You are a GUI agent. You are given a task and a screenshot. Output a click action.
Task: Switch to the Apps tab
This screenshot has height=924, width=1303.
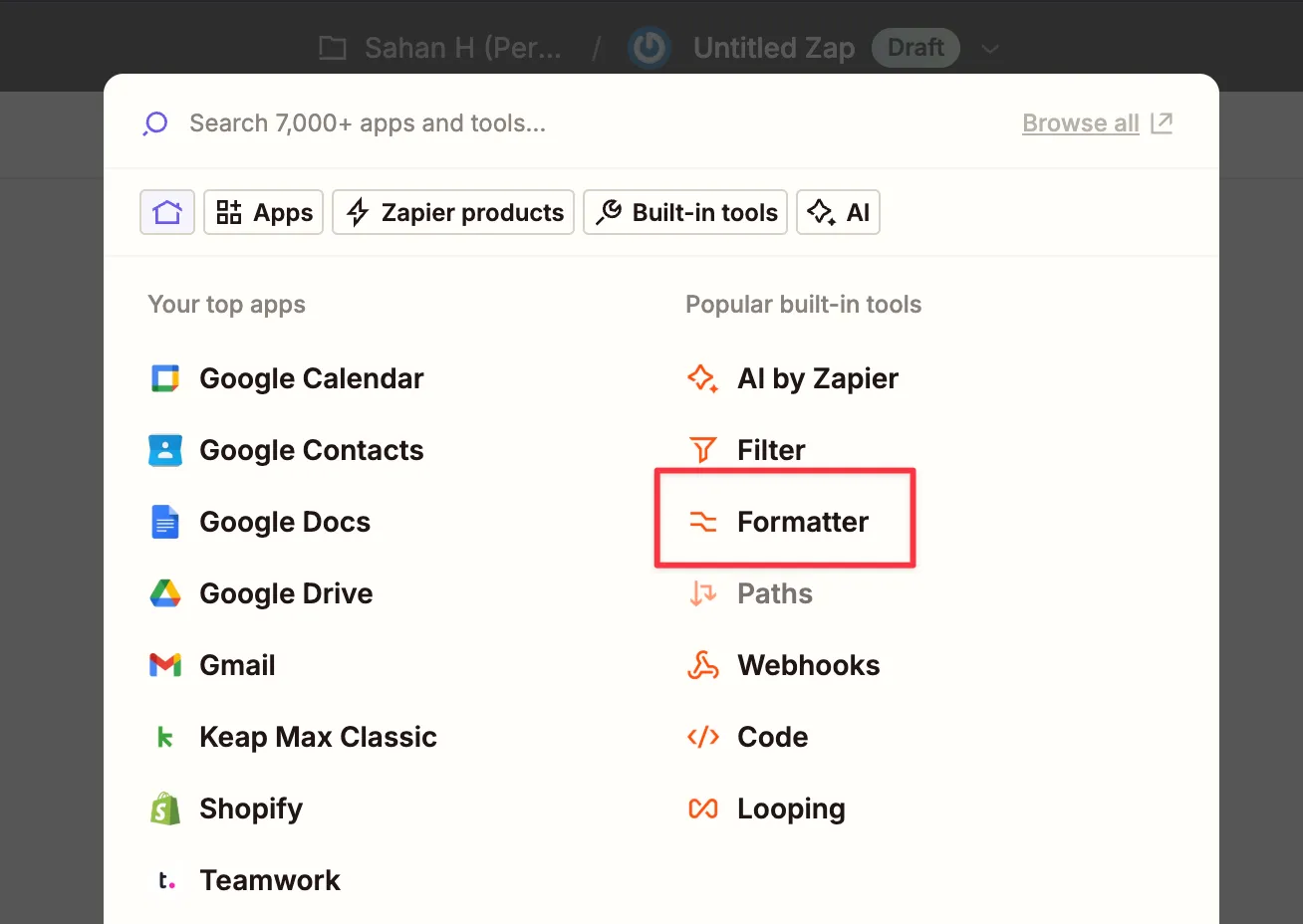click(x=264, y=212)
